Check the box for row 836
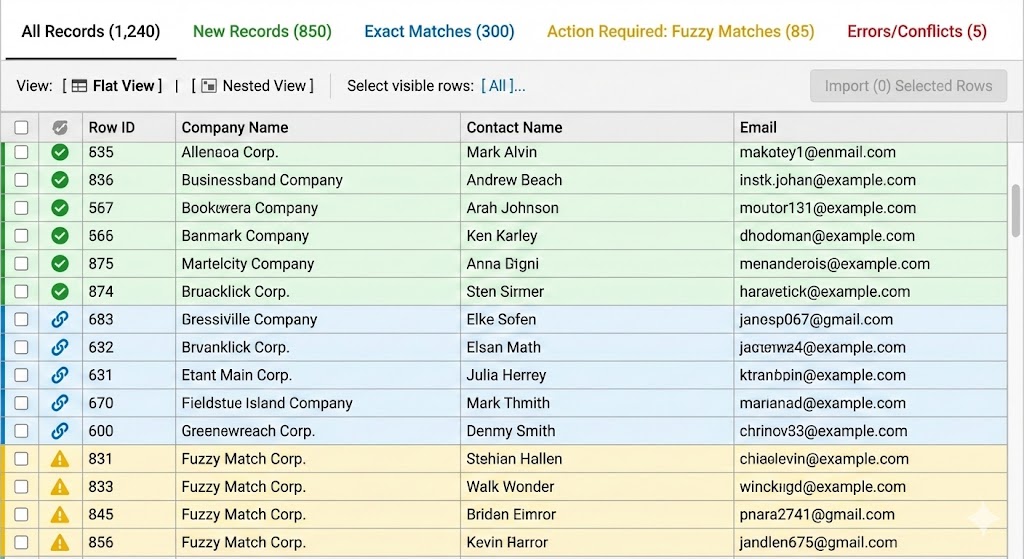Screen dimensions: 1024x559 pos(21,180)
